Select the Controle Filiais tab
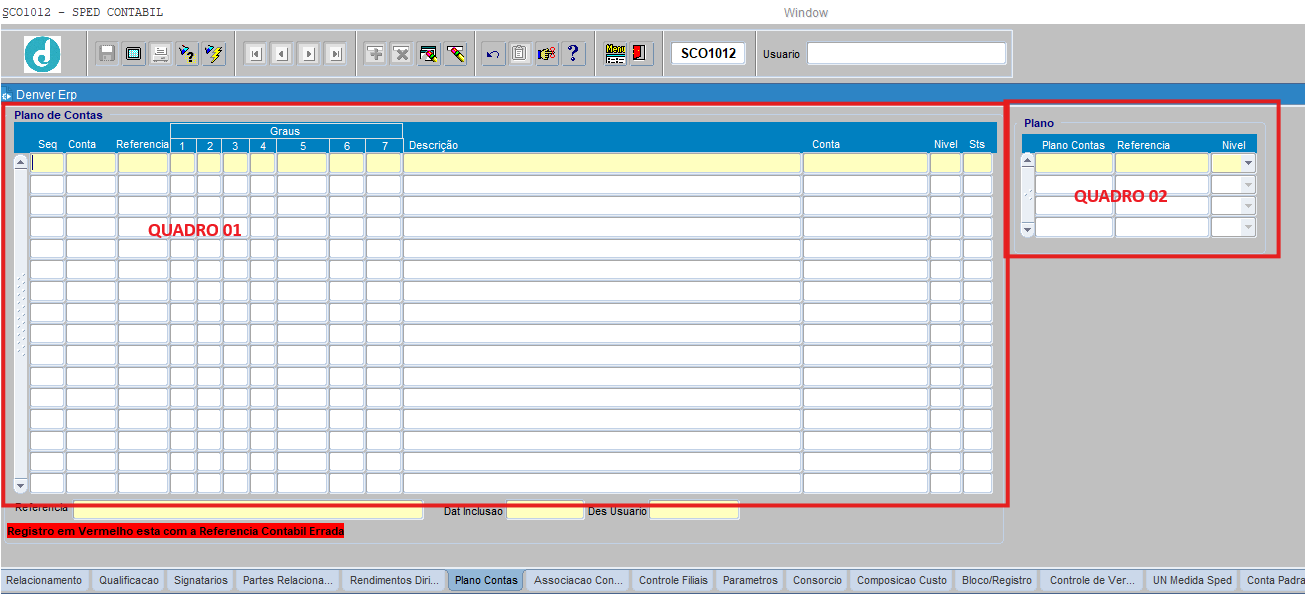The height and width of the screenshot is (600, 1305). click(673, 580)
